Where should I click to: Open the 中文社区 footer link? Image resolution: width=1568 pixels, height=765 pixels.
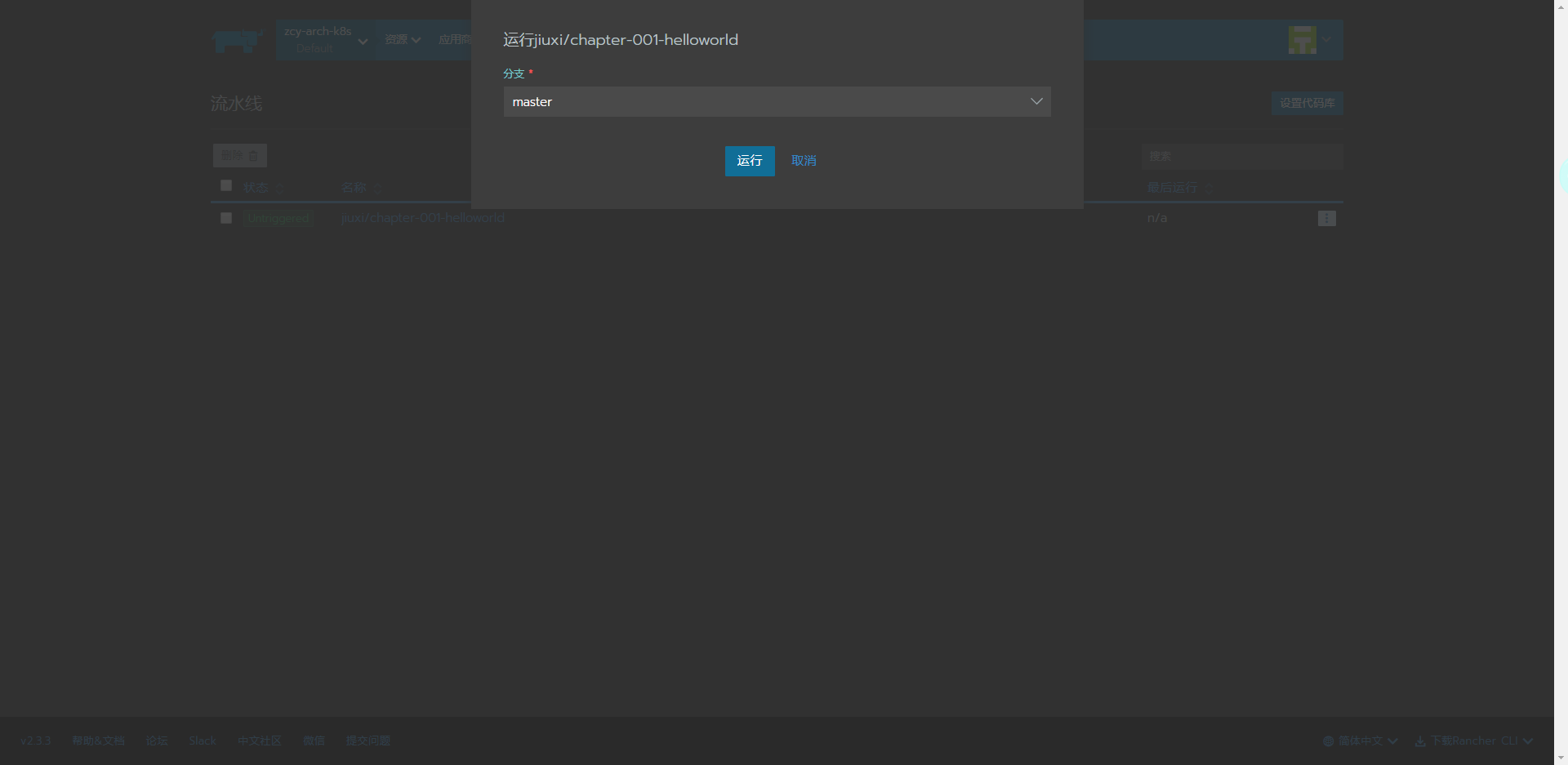pos(260,741)
